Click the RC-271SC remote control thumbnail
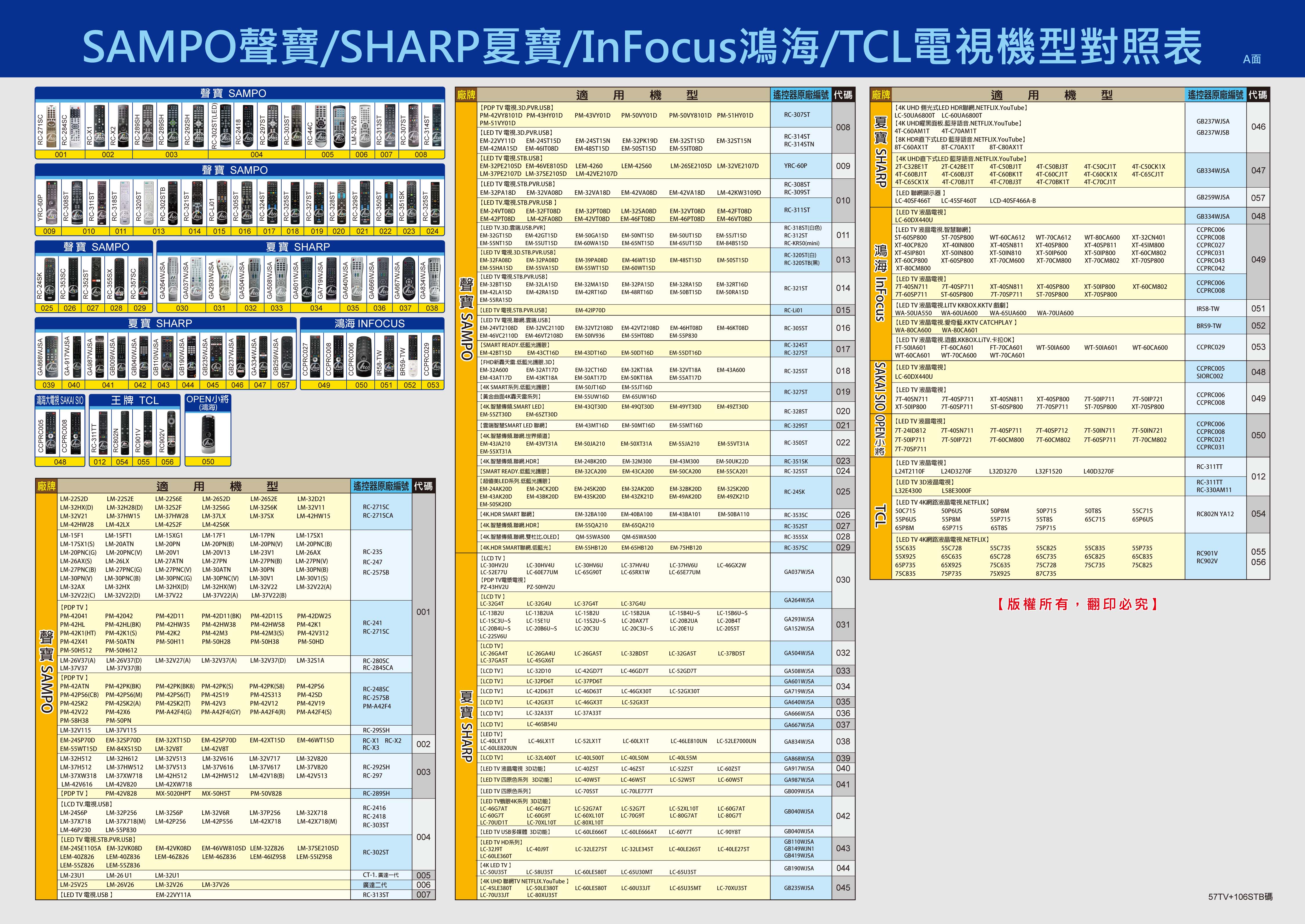The image size is (1305, 924). (x=51, y=126)
